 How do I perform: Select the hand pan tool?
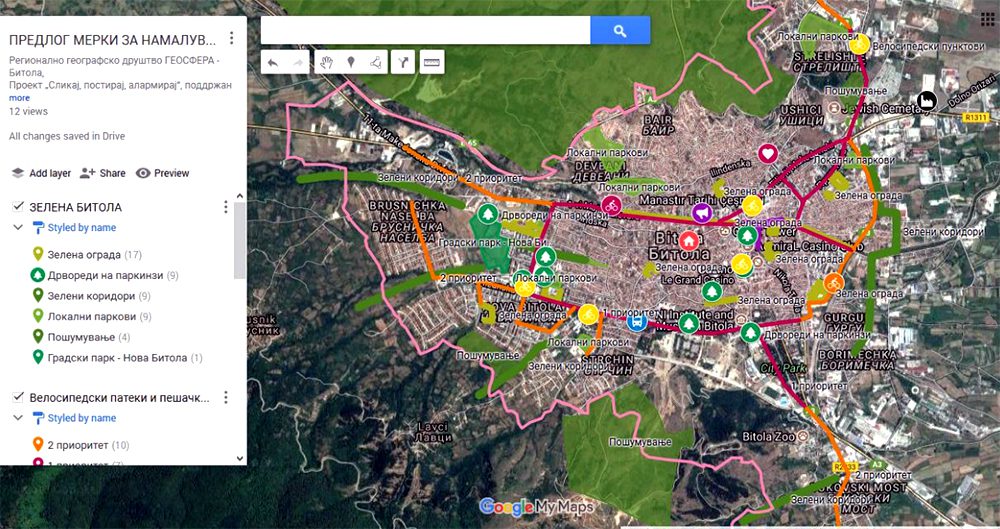(x=326, y=62)
